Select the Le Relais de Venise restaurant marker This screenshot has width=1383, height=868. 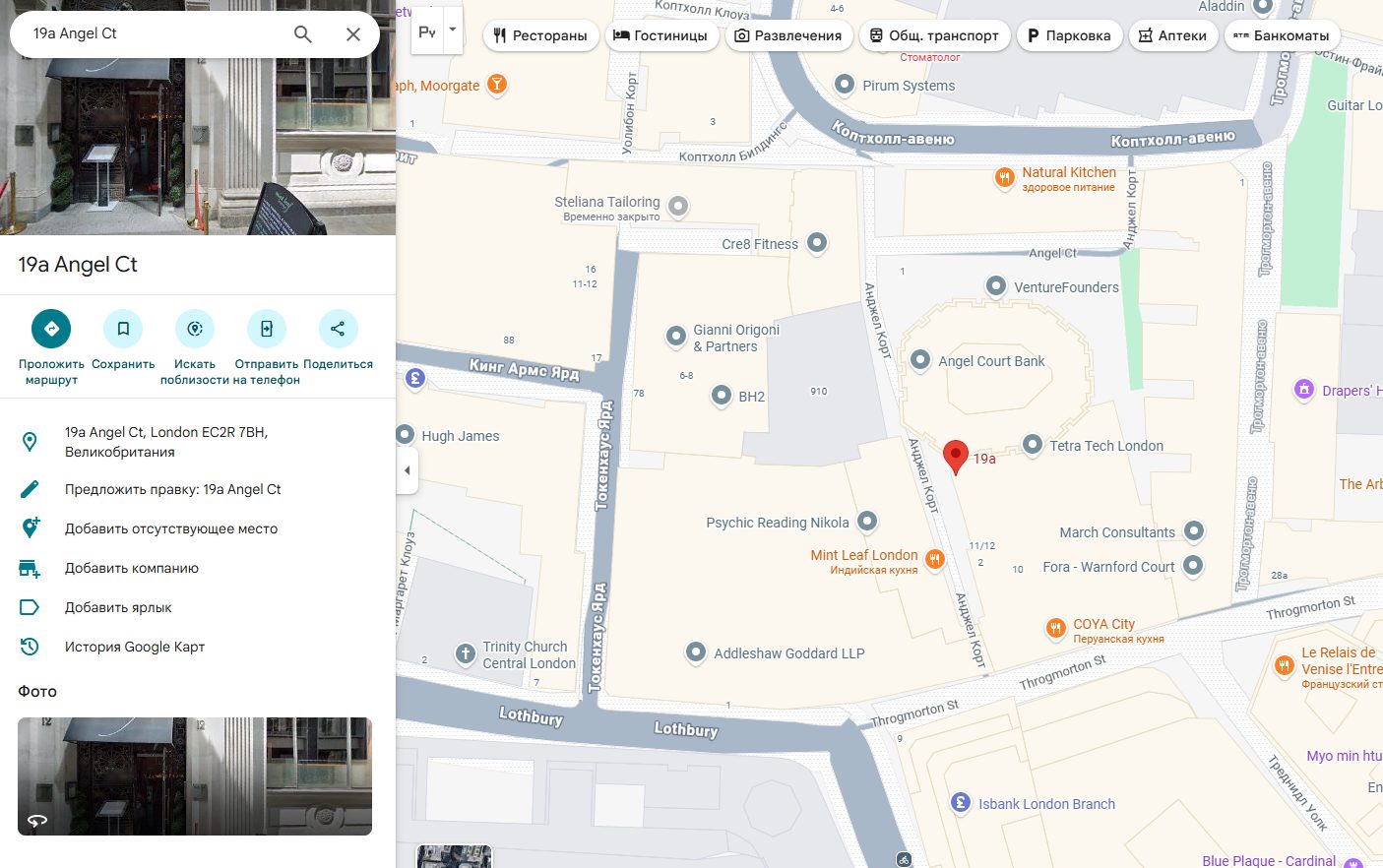pyautogui.click(x=1284, y=666)
